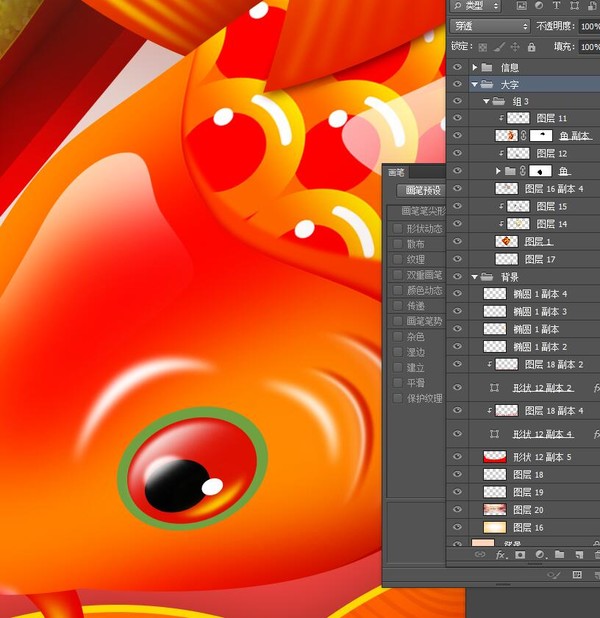Click the pixel layer filter icon
600x618 pixels.
pyautogui.click(x=522, y=6)
